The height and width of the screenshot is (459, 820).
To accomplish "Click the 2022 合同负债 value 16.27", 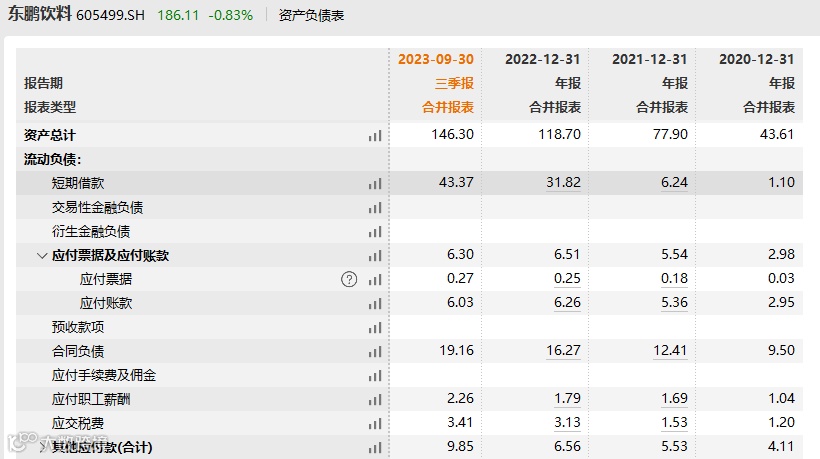I will click(563, 350).
